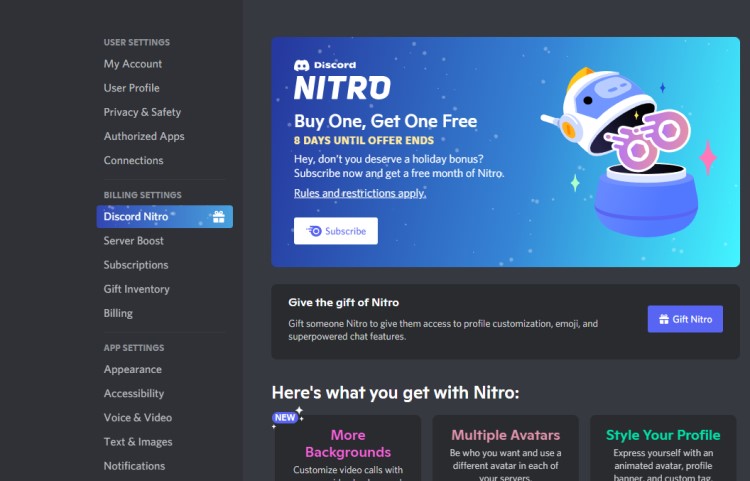
Task: Open the Connections settings page
Action: 133,160
